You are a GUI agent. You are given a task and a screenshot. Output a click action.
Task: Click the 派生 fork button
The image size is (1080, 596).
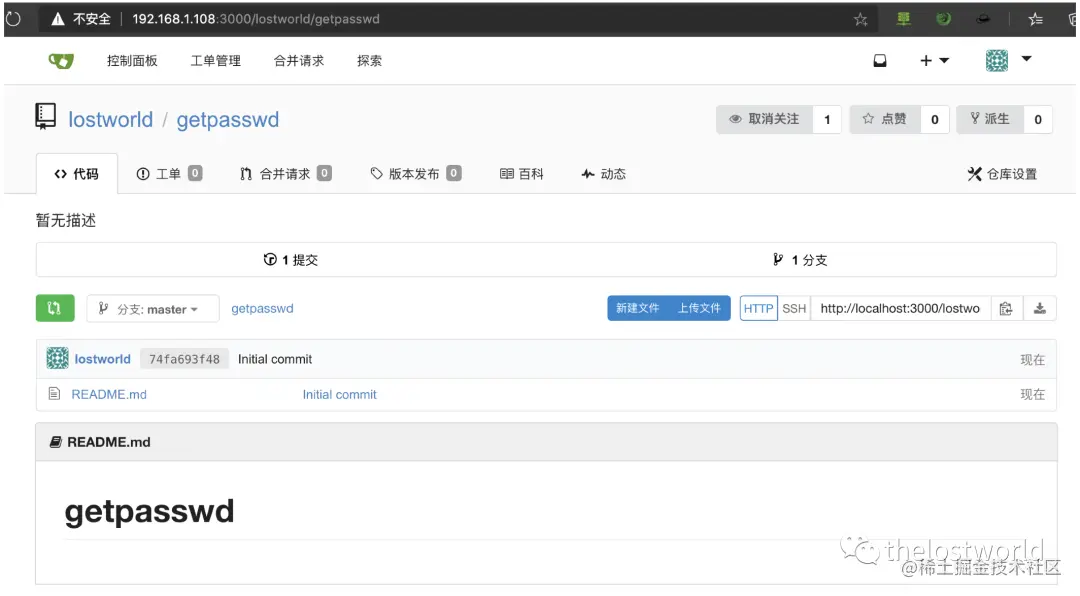990,119
